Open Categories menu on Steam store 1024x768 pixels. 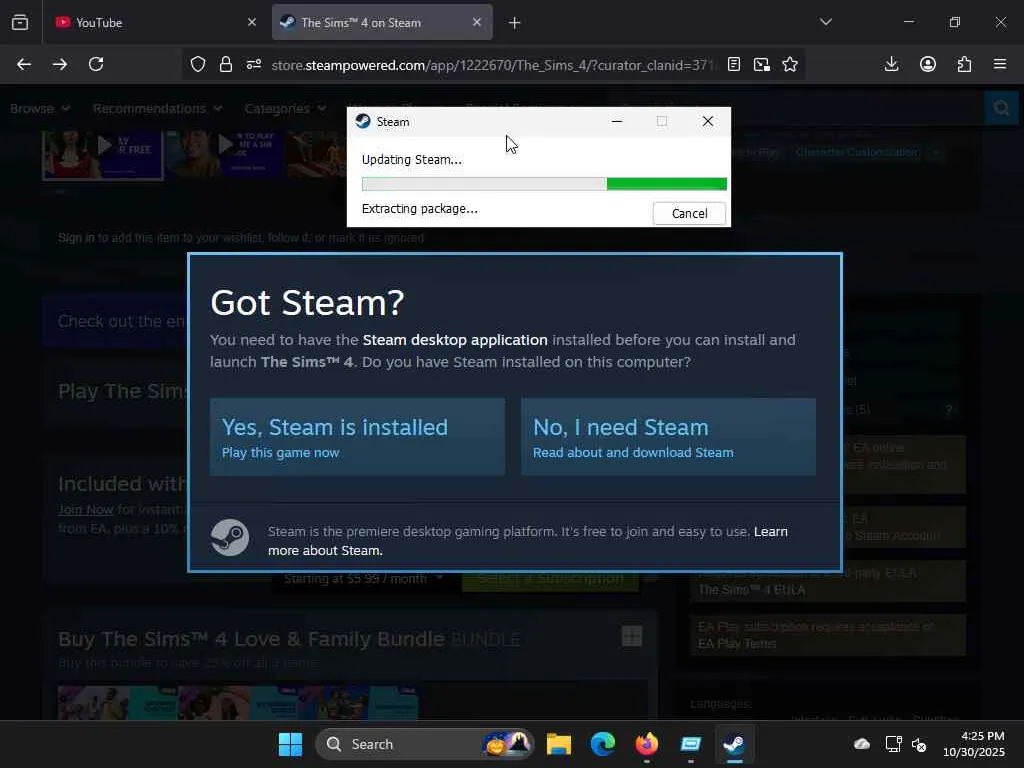pyautogui.click(x=285, y=108)
